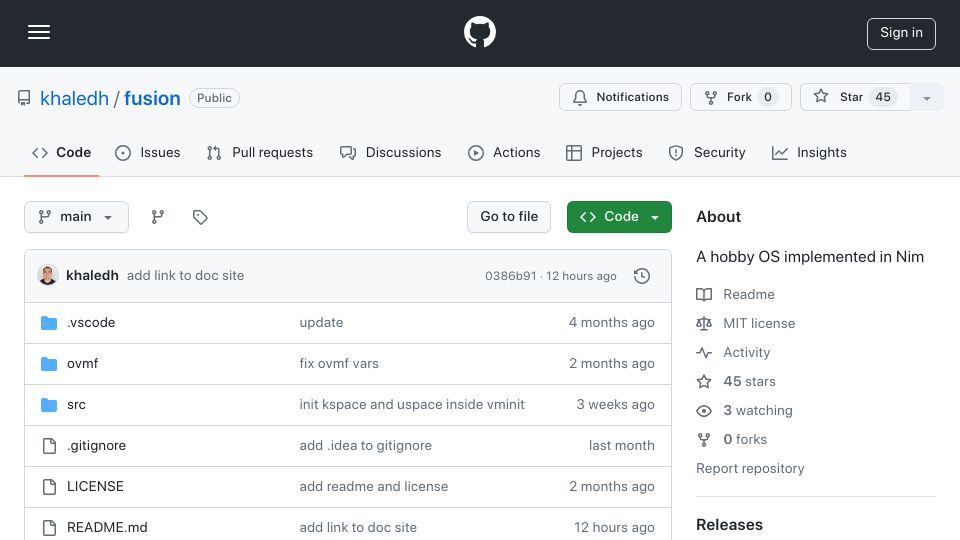
Task: Open README.md row 'add link to doc site' commit
Action: (358, 528)
